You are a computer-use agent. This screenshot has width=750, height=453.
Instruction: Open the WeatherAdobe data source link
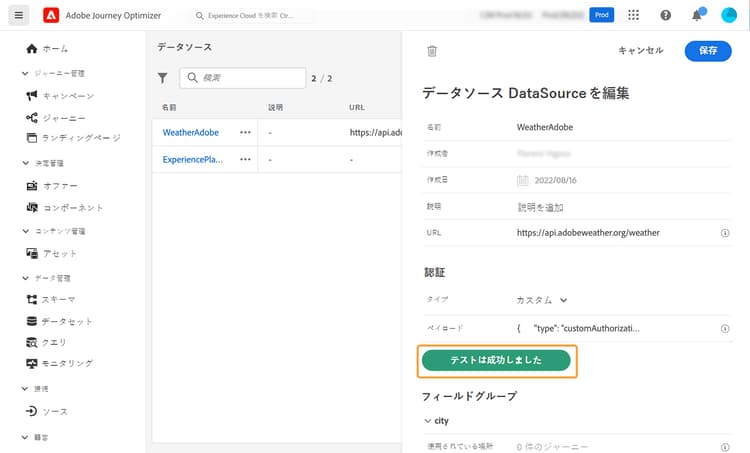pyautogui.click(x=190, y=133)
